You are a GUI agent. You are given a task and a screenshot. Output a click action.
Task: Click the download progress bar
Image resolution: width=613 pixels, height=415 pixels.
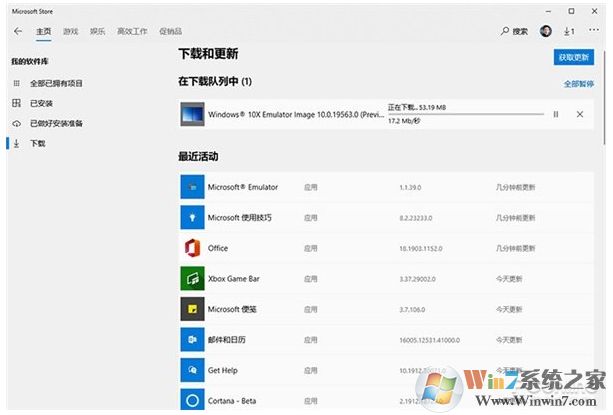pyautogui.click(x=466, y=114)
